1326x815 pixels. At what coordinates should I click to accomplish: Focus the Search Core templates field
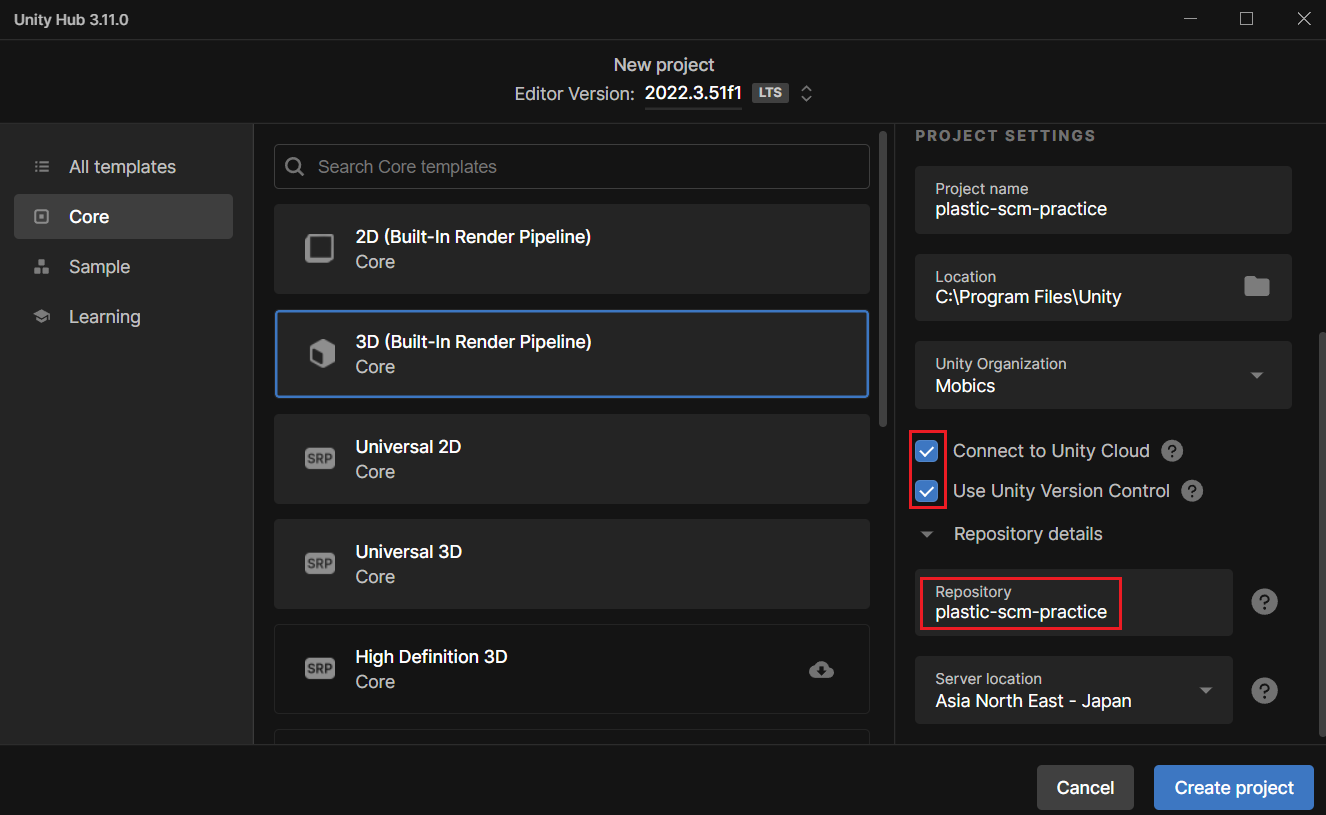point(572,167)
